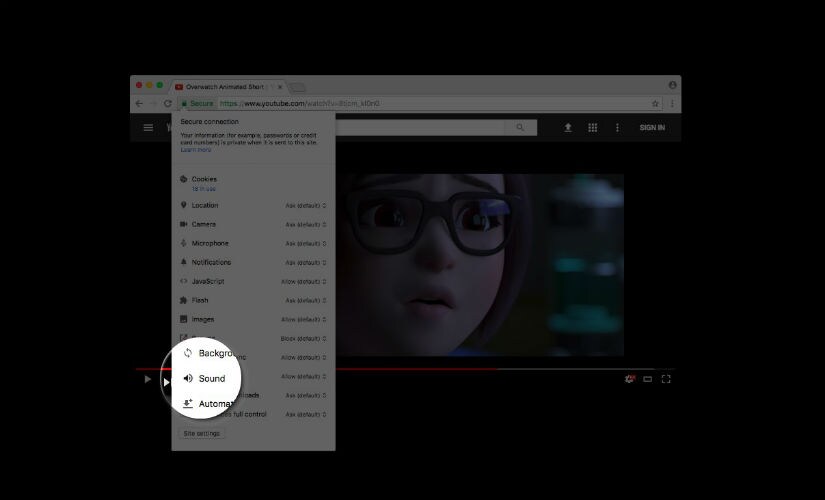Click the Microphone permission icon
The height and width of the screenshot is (500, 825).
[184, 243]
